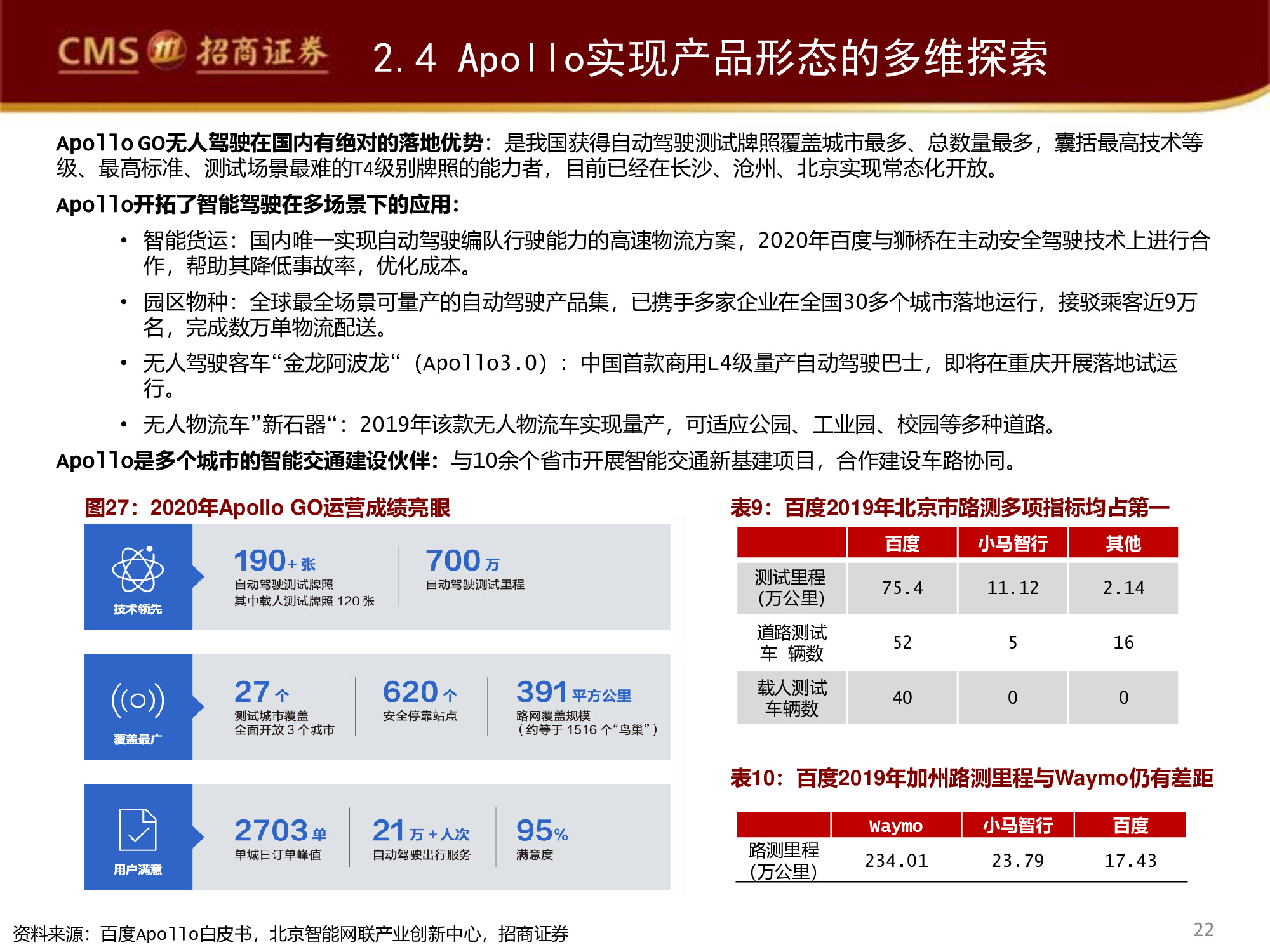Click the 52 cell

pyautogui.click(x=902, y=642)
